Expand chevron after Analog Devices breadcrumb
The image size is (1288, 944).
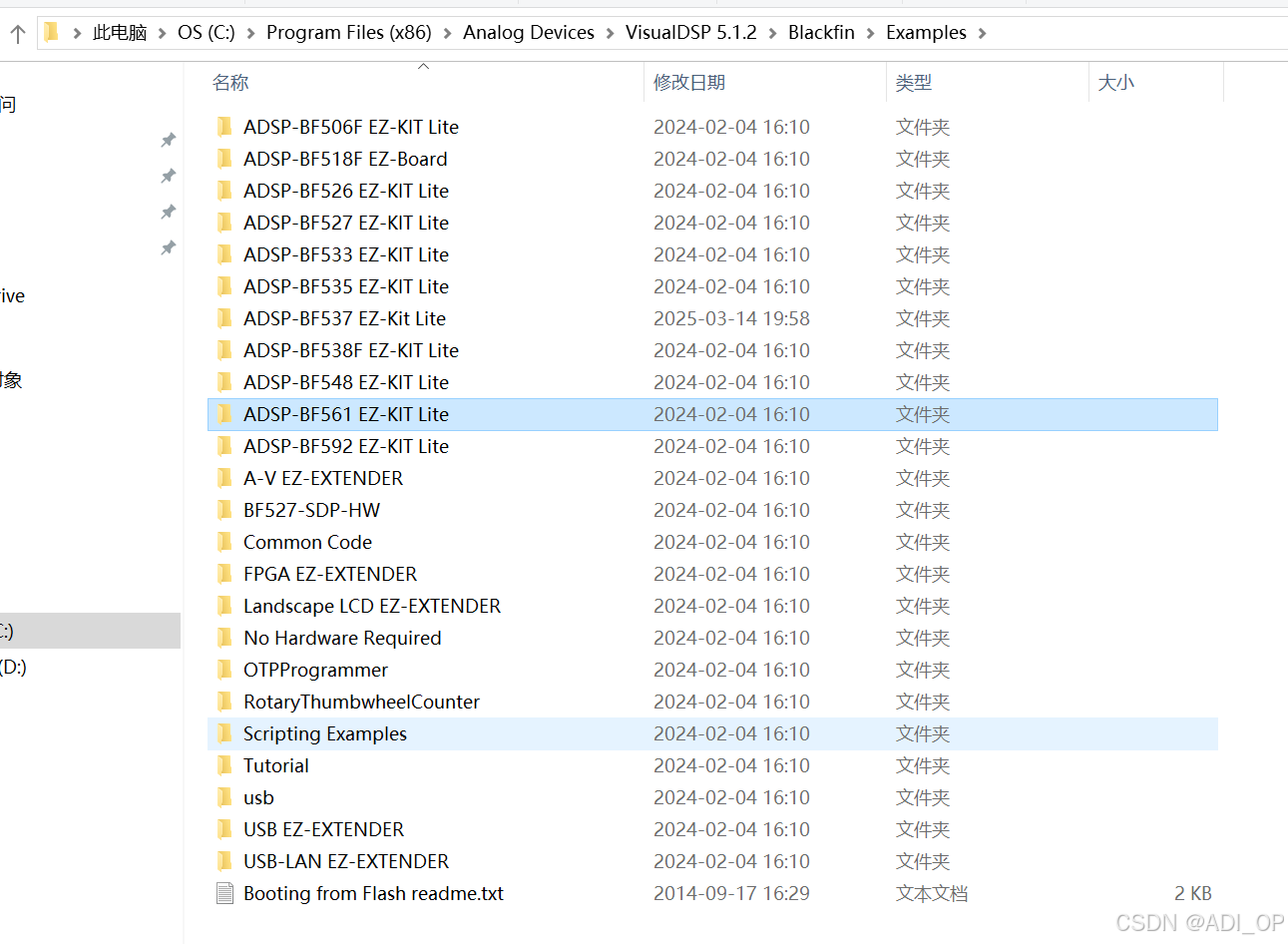tap(610, 33)
